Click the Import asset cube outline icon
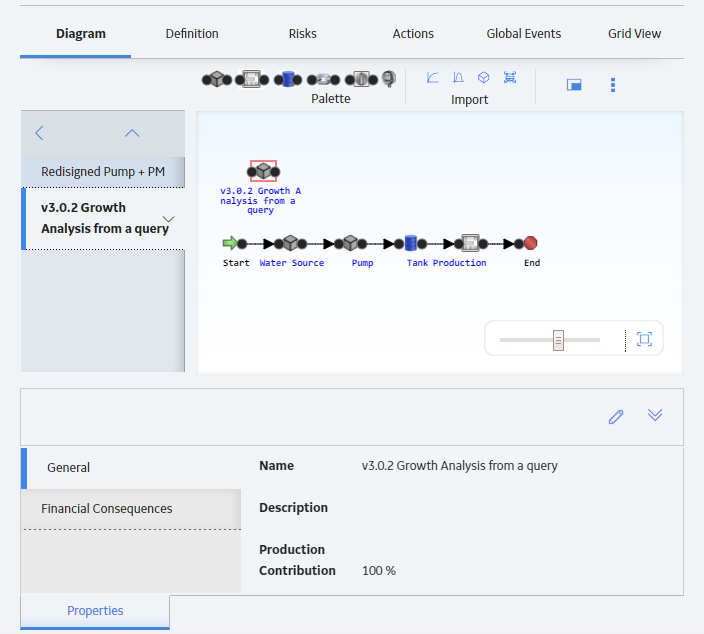The width and height of the screenshot is (704, 634). tap(484, 78)
